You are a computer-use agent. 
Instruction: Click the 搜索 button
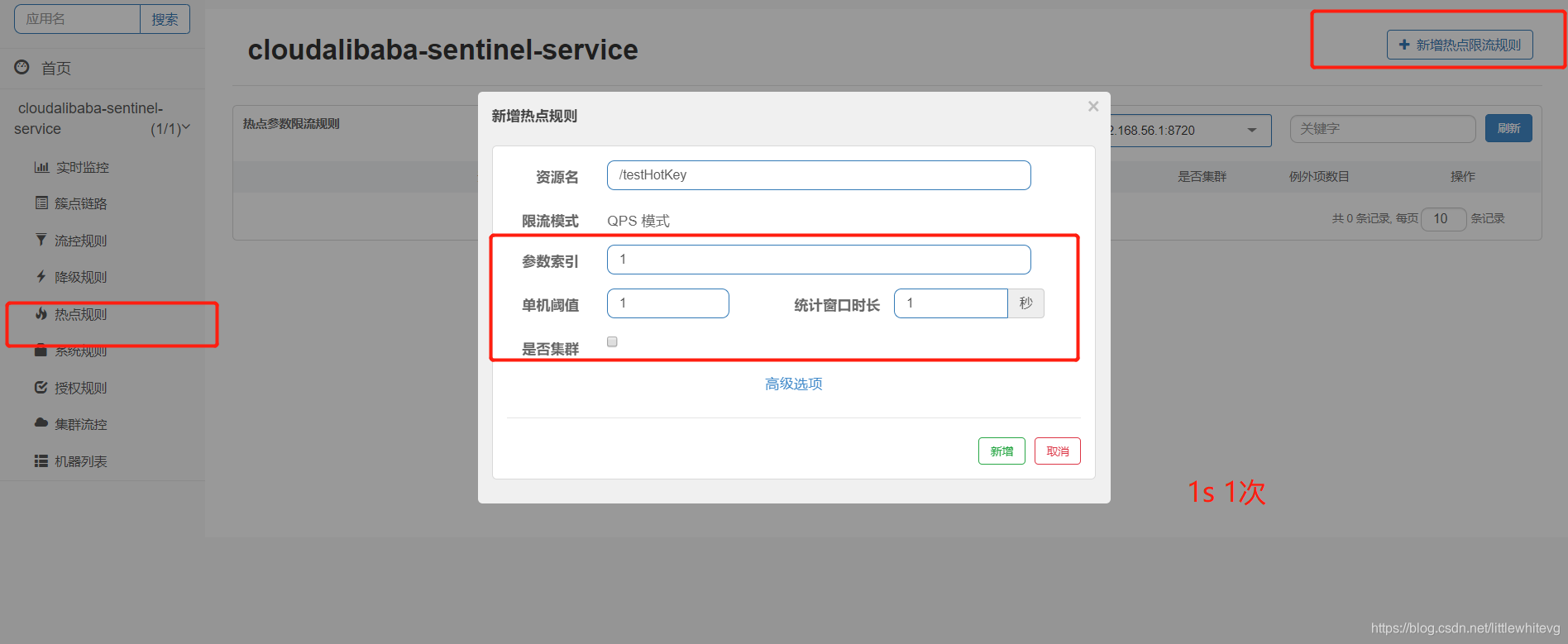165,19
